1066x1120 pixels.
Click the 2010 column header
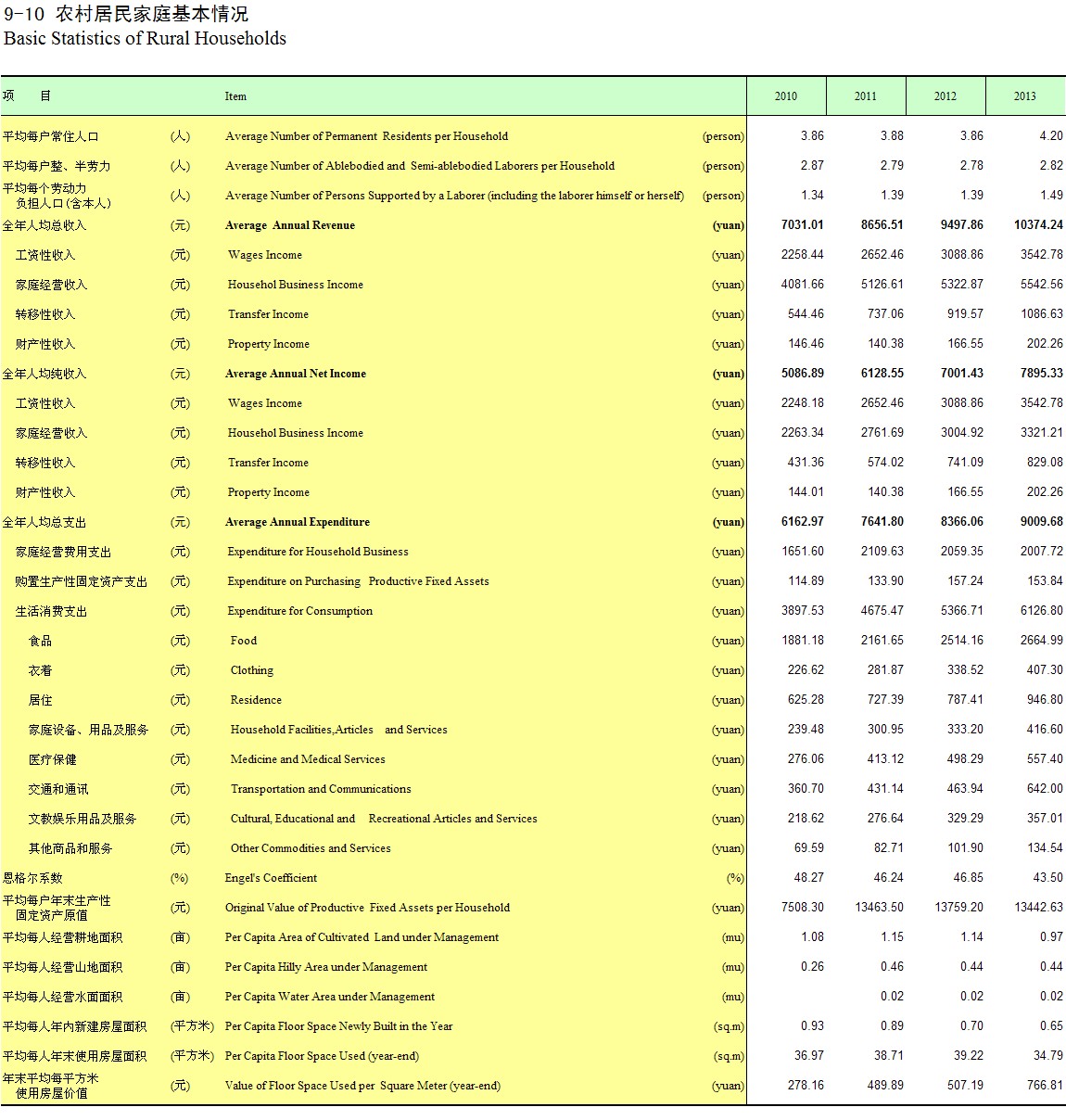(x=786, y=96)
